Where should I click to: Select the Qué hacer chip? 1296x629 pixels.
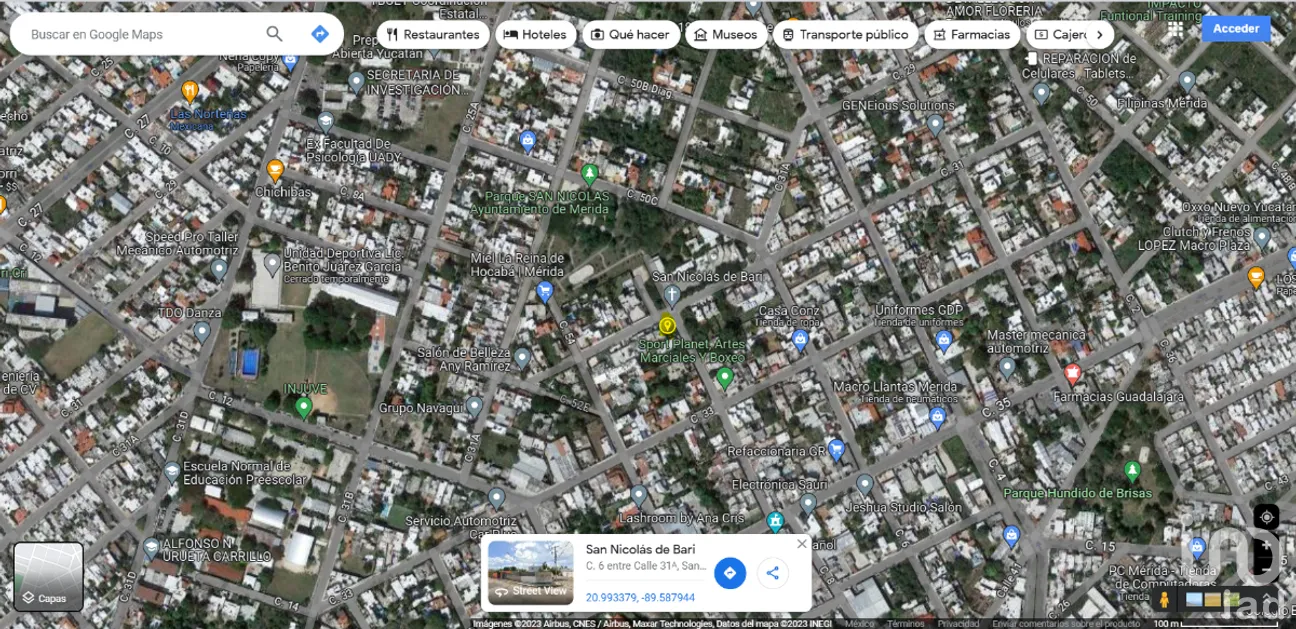coord(630,34)
